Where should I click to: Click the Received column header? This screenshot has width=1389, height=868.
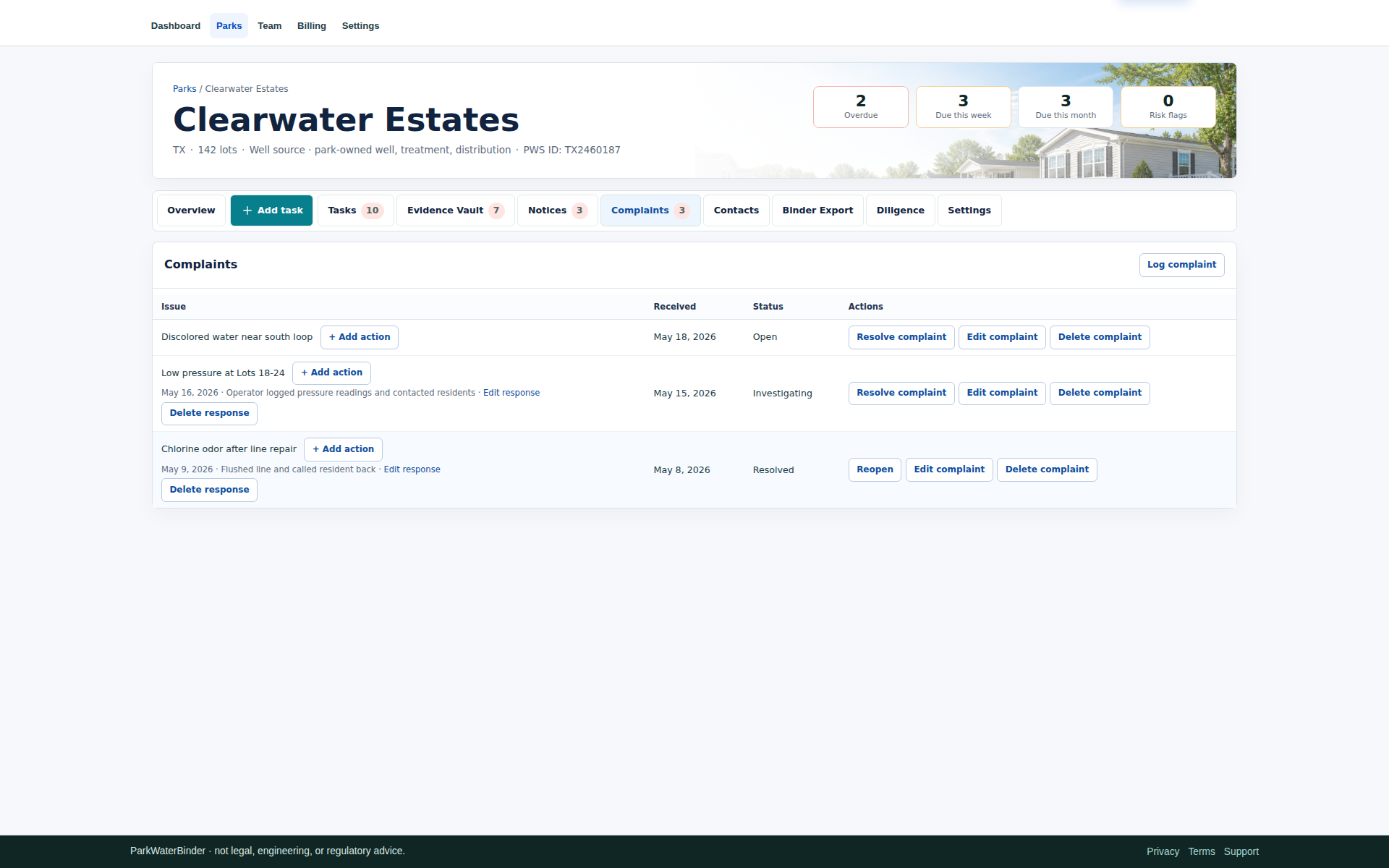674,307
